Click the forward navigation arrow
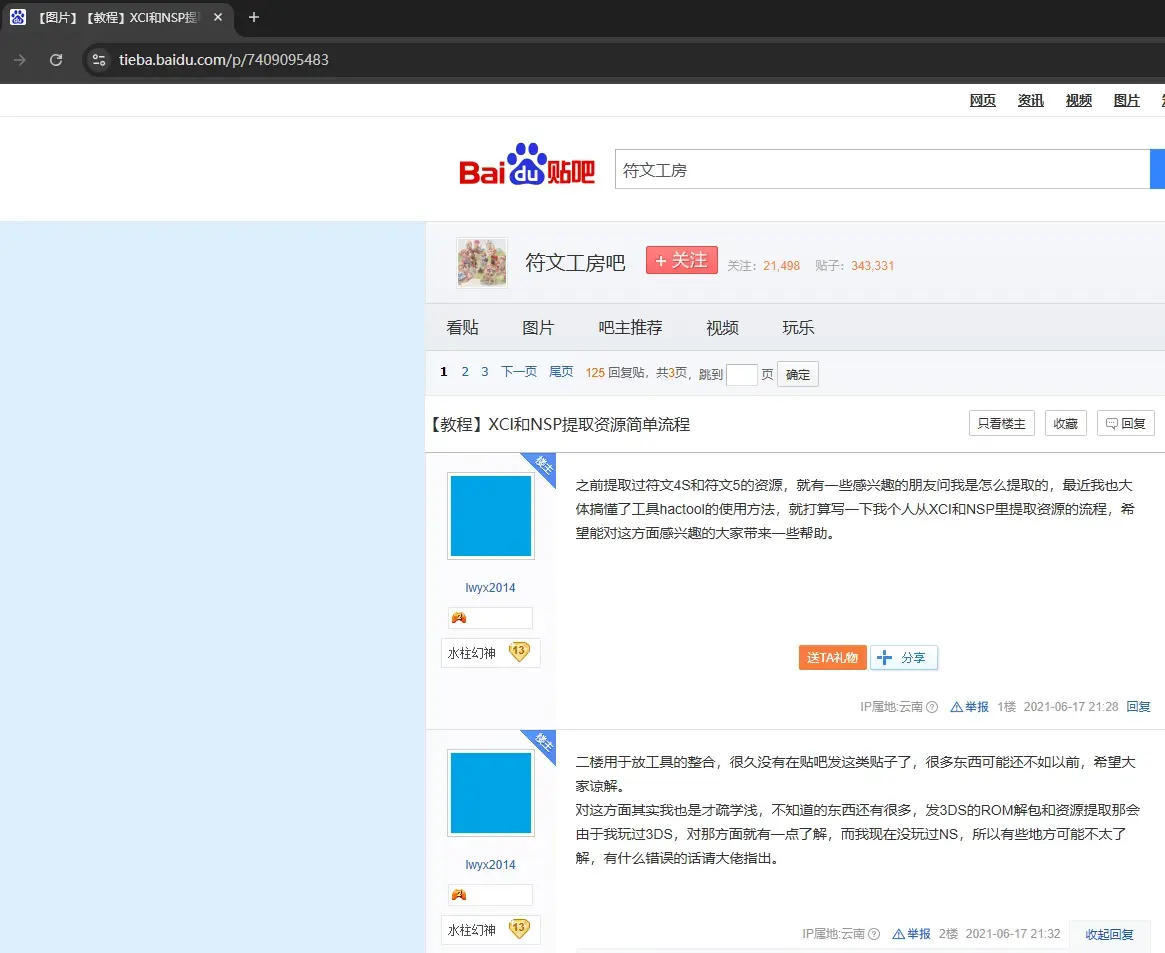 20,60
